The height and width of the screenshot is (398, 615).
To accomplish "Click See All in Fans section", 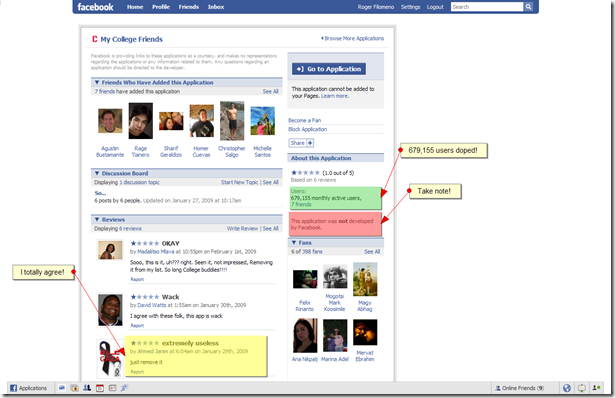I will 372,252.
